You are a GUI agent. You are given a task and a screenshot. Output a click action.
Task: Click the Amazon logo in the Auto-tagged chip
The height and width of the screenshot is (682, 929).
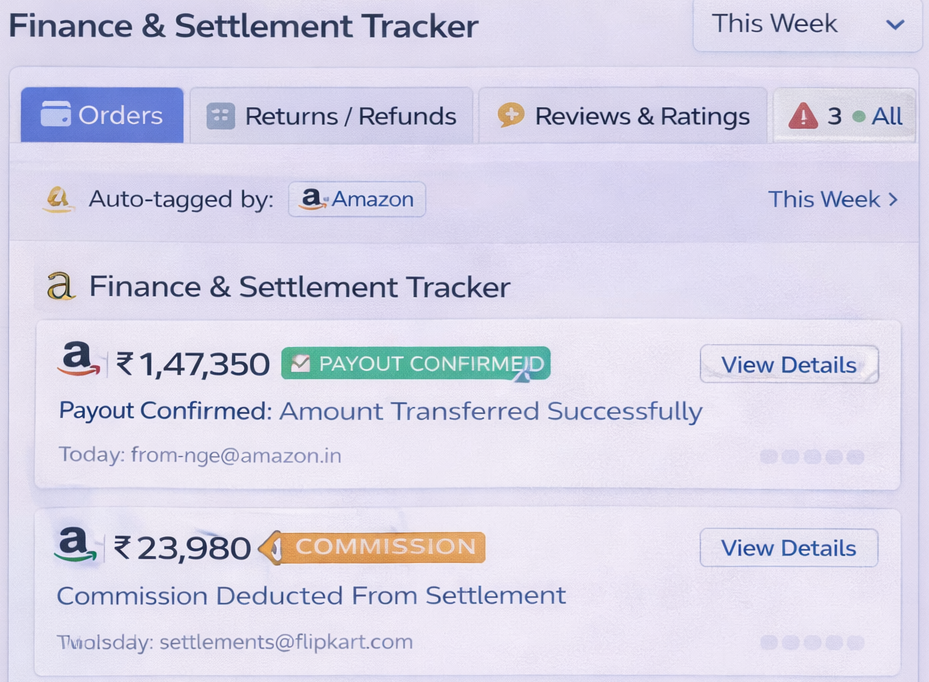(312, 200)
